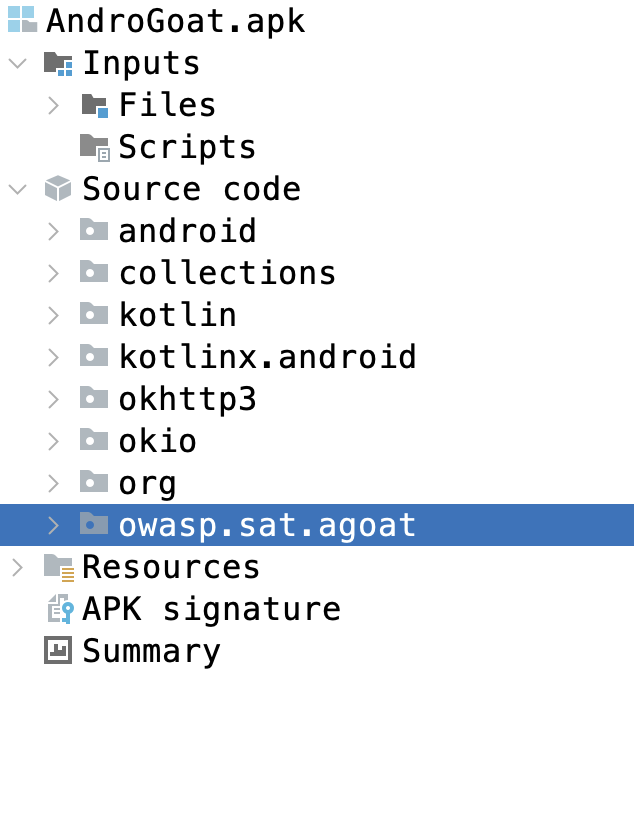Click the Scripts folder icon
This screenshot has height=820, width=634.
(94, 147)
